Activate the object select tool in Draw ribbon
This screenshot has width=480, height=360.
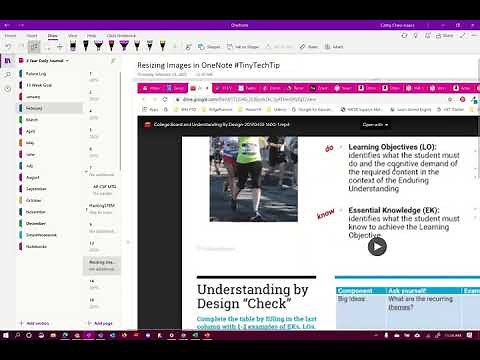[34, 47]
